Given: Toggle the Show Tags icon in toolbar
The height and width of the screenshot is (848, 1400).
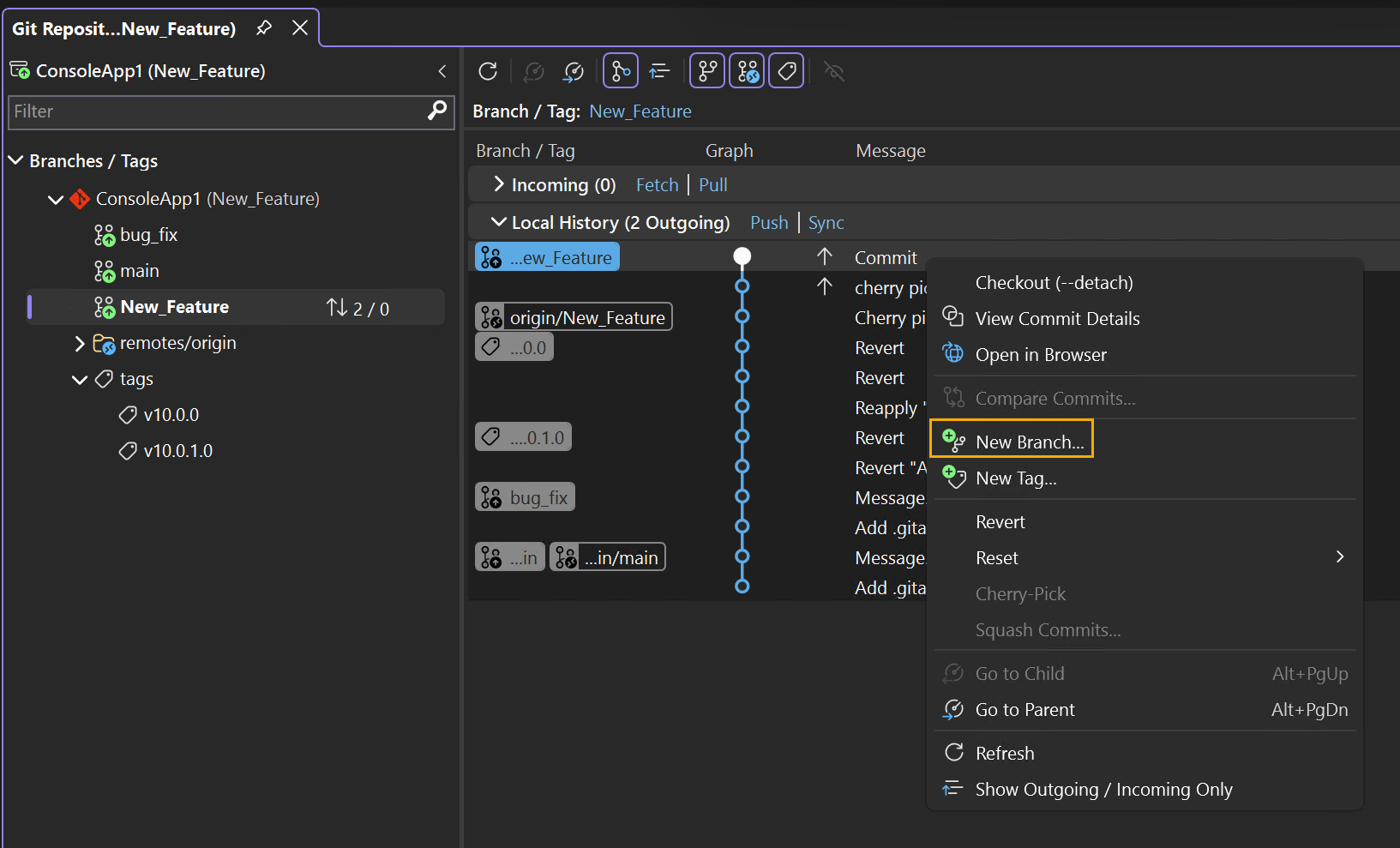Looking at the screenshot, I should point(786,70).
